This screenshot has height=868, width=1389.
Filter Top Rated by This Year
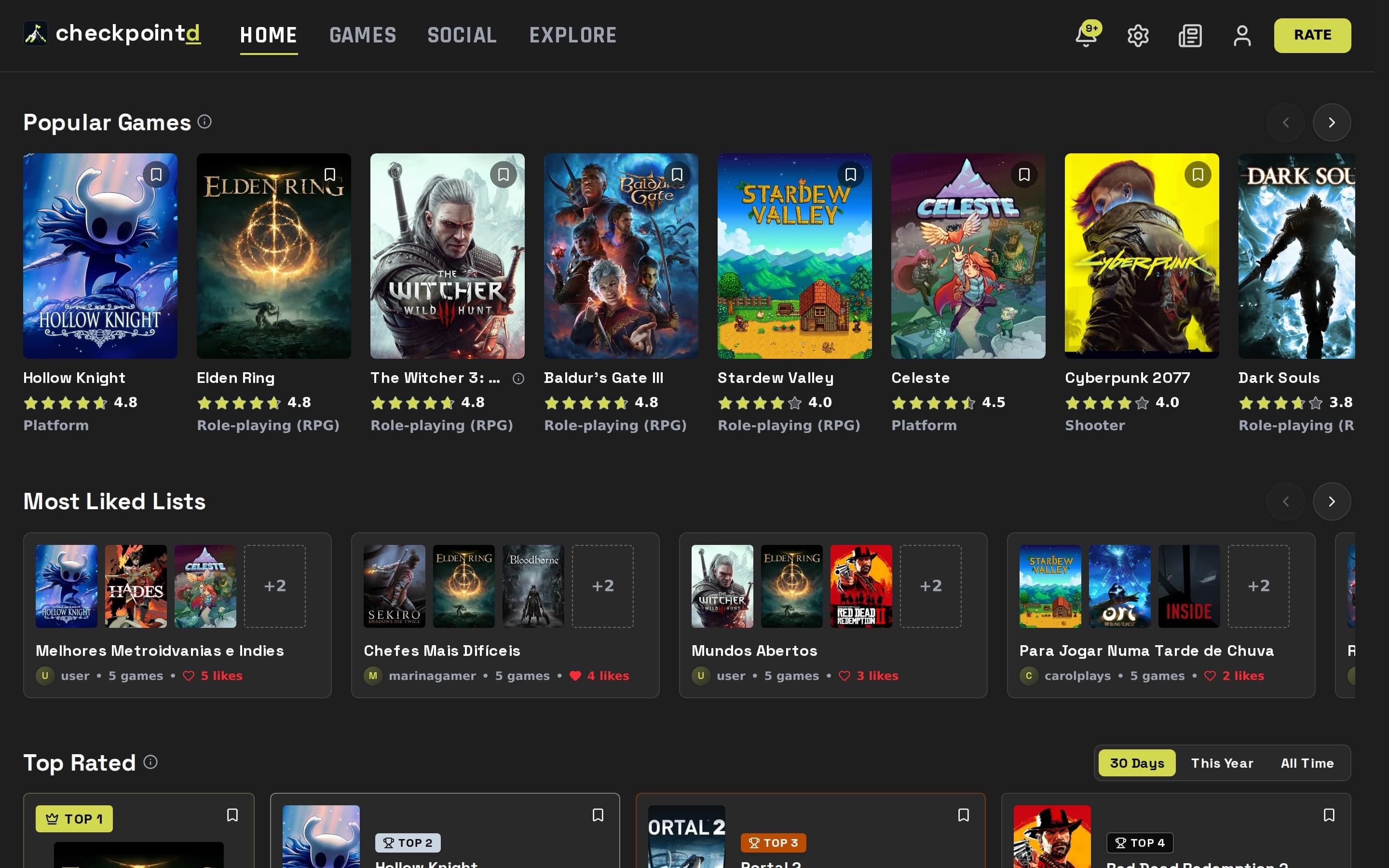coord(1222,763)
